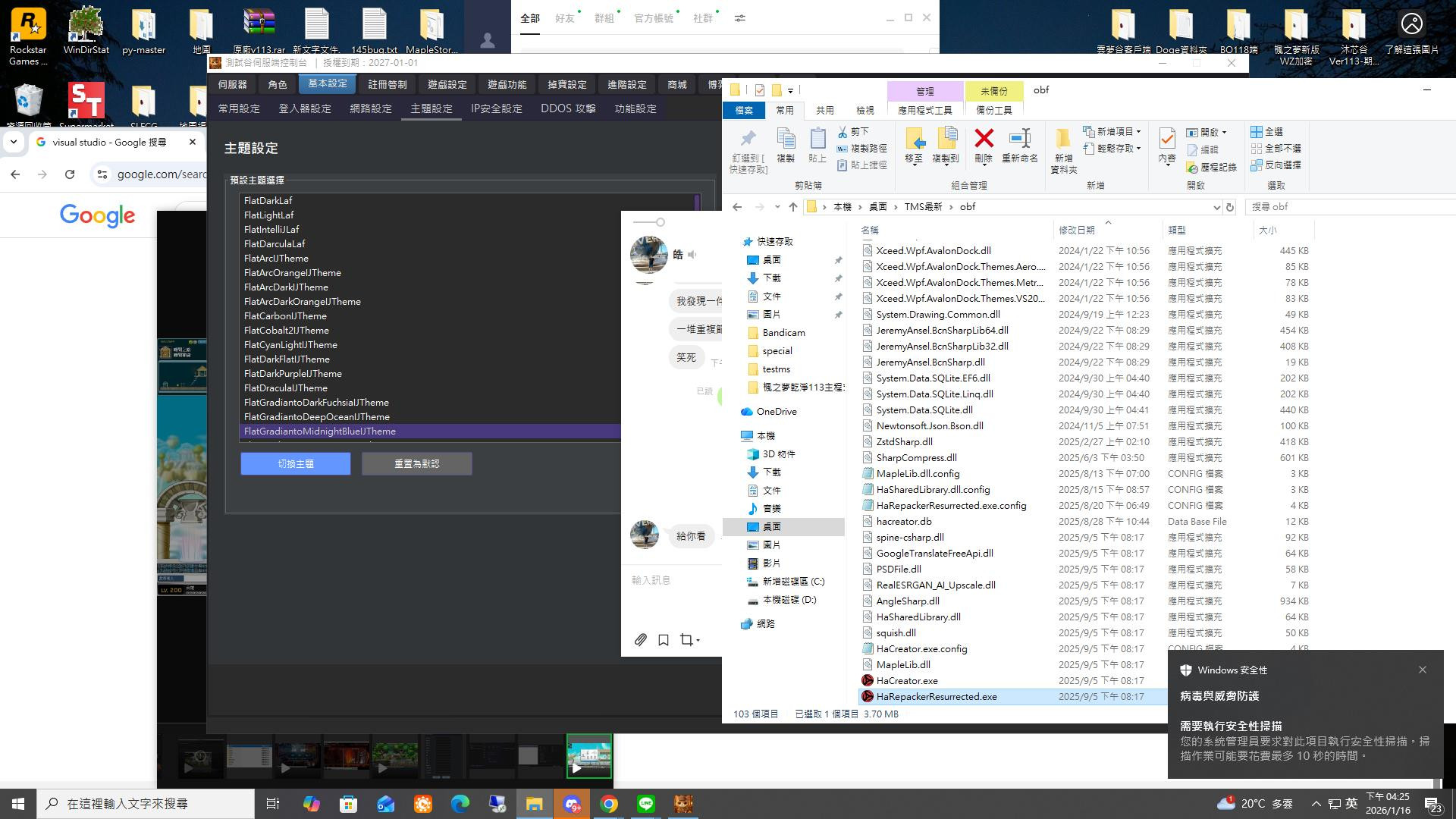Click the 重置為默認 reset button
Viewport: 1456px width, 819px height.
click(x=416, y=464)
